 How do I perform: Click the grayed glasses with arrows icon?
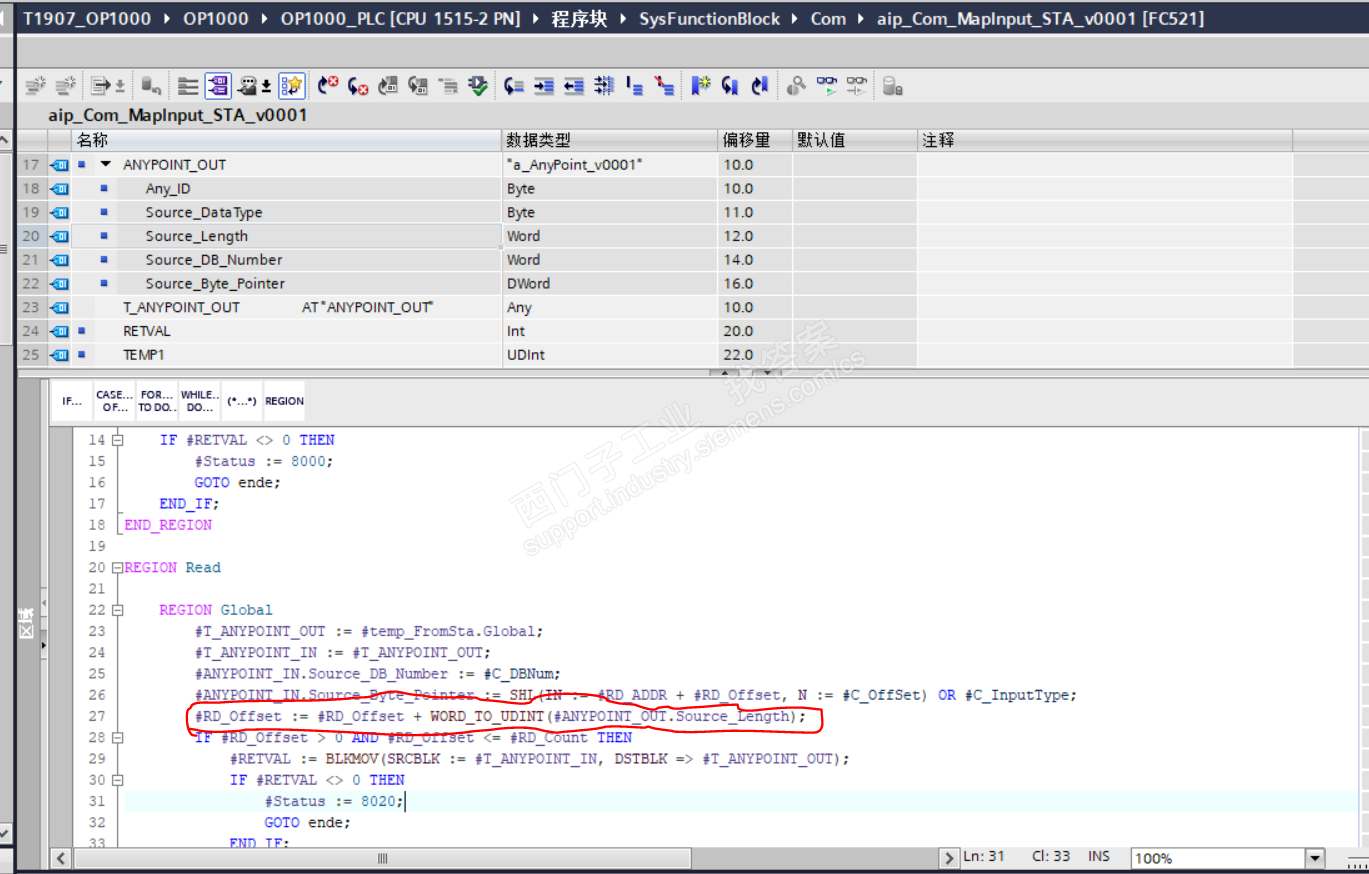tap(856, 86)
